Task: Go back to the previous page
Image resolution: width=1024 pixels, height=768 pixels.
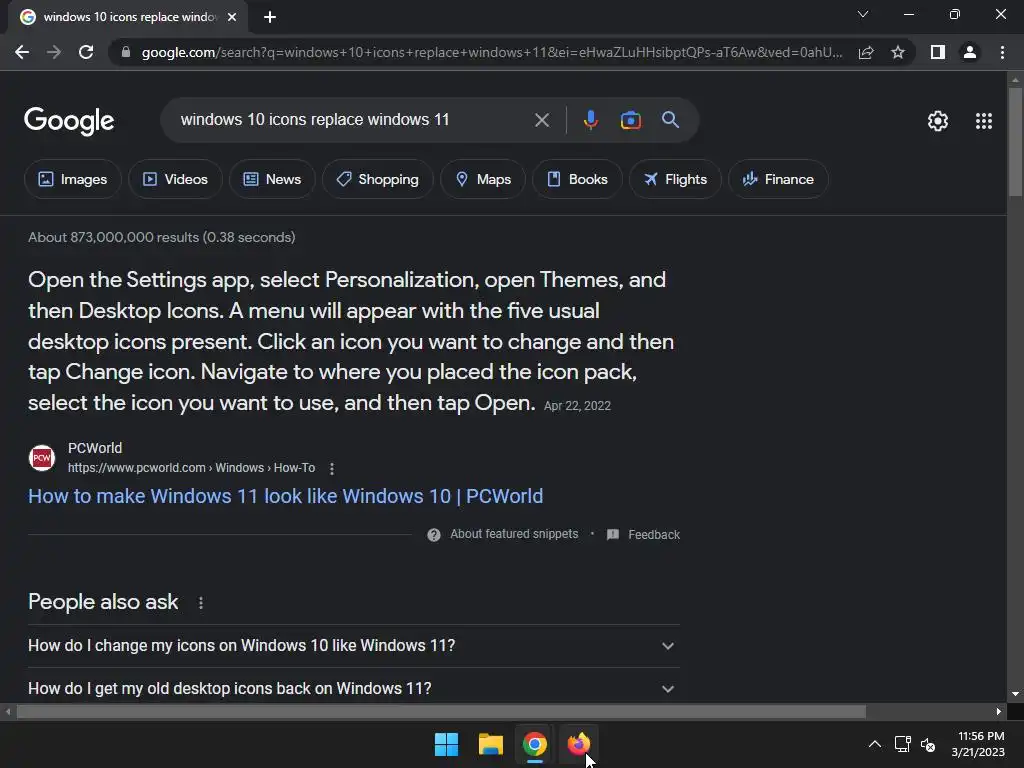Action: click(22, 52)
